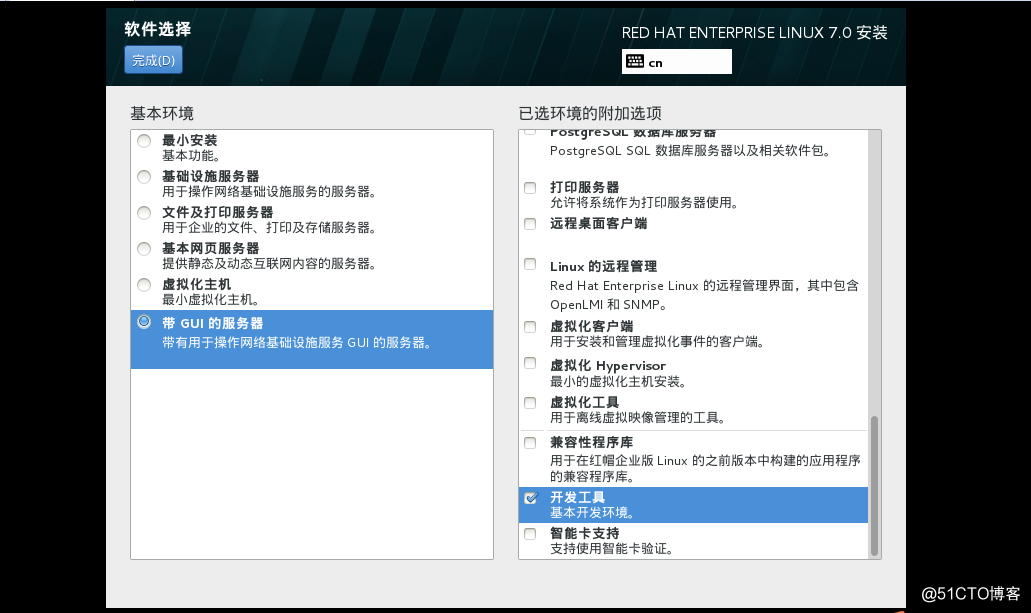Check the Linux 的远程管理 checkbox
The height and width of the screenshot is (613, 1031).
pos(530,264)
